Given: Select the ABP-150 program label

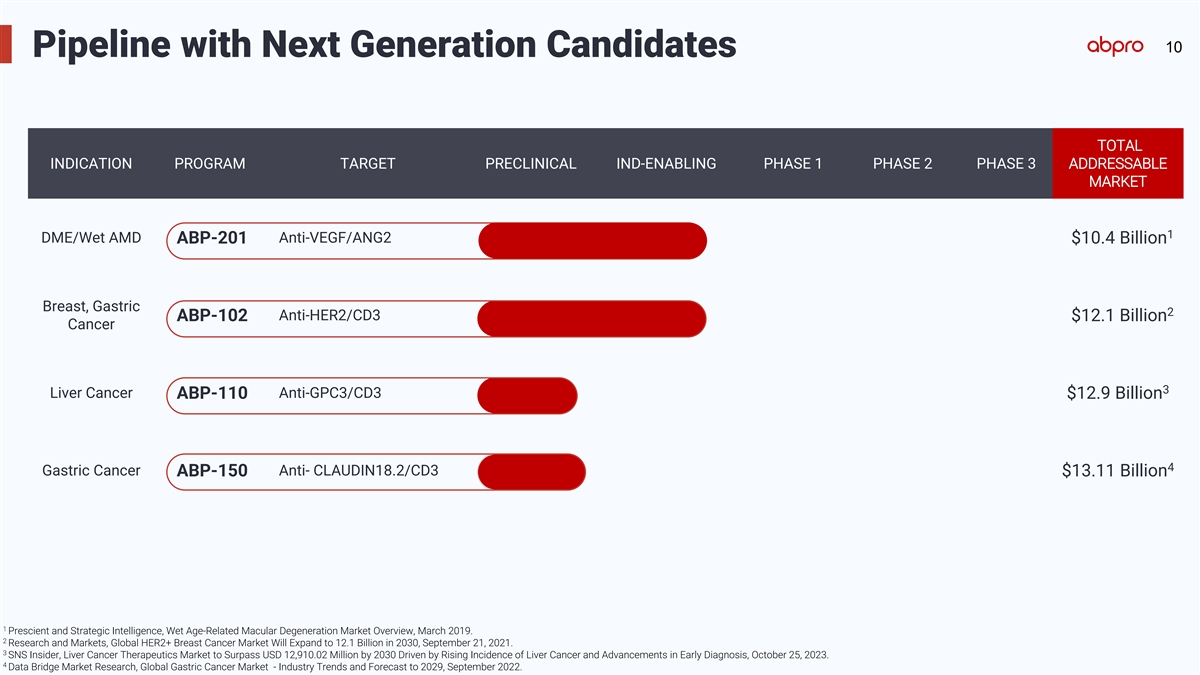Looking at the screenshot, I should click(211, 471).
